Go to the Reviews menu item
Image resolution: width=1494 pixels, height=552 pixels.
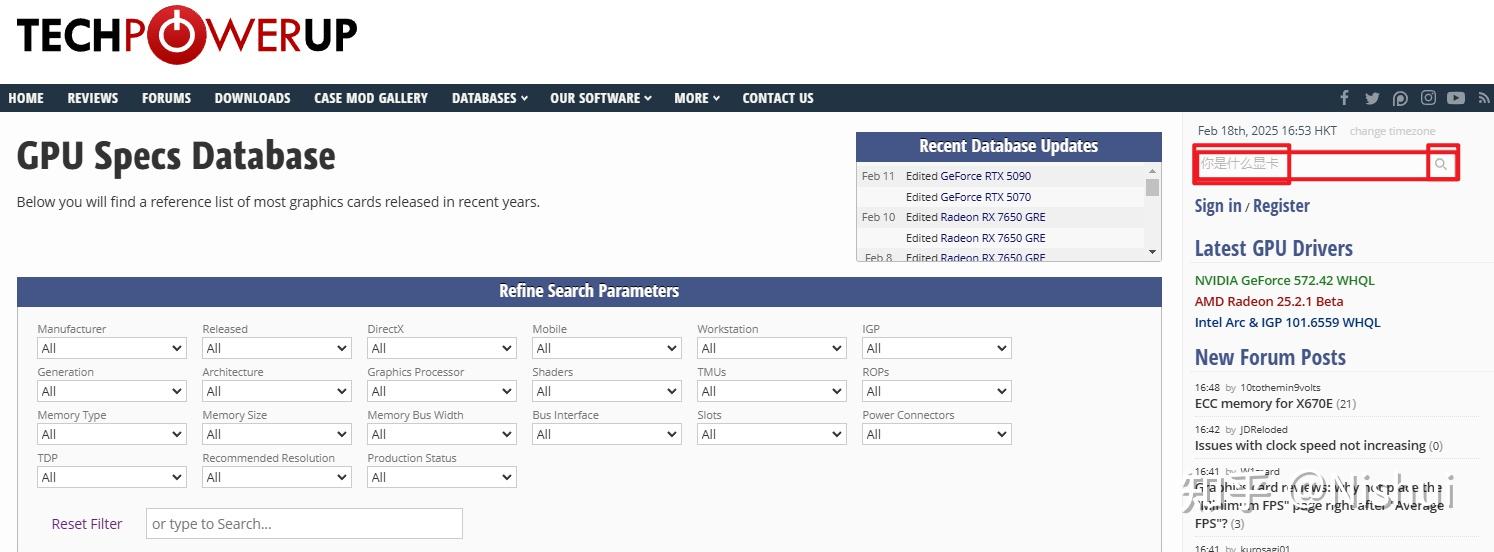93,98
